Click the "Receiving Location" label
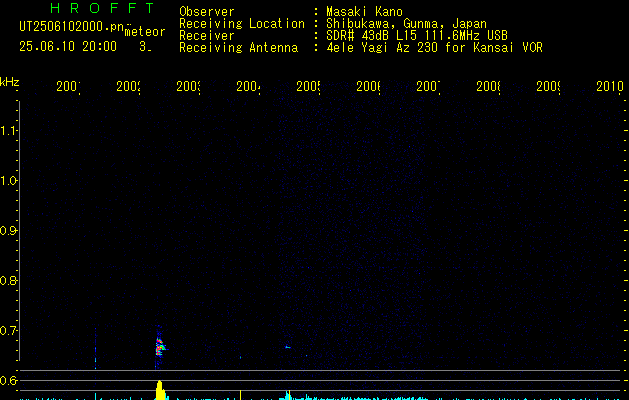 [242, 24]
